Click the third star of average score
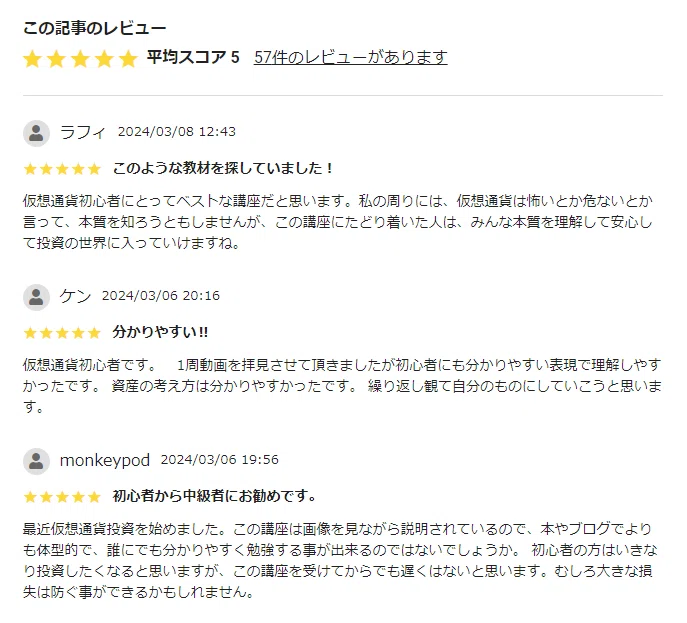 click(80, 58)
